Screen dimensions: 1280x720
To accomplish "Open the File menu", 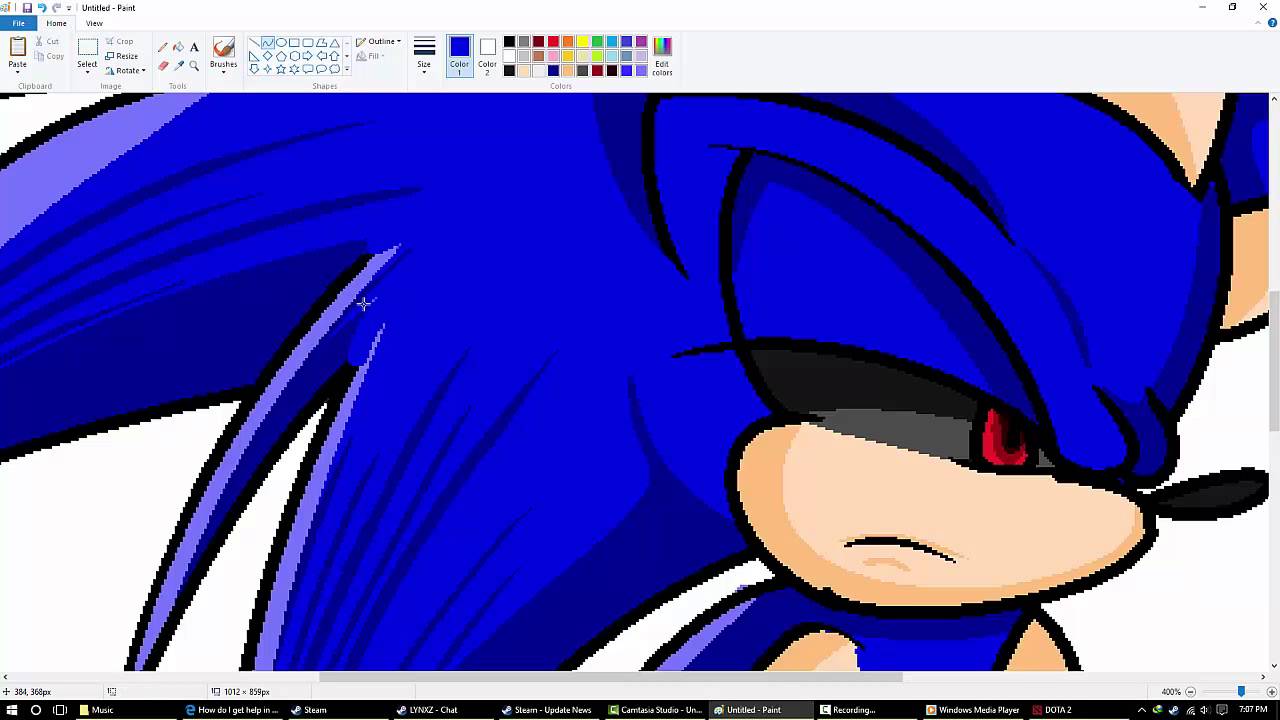I will tap(18, 23).
